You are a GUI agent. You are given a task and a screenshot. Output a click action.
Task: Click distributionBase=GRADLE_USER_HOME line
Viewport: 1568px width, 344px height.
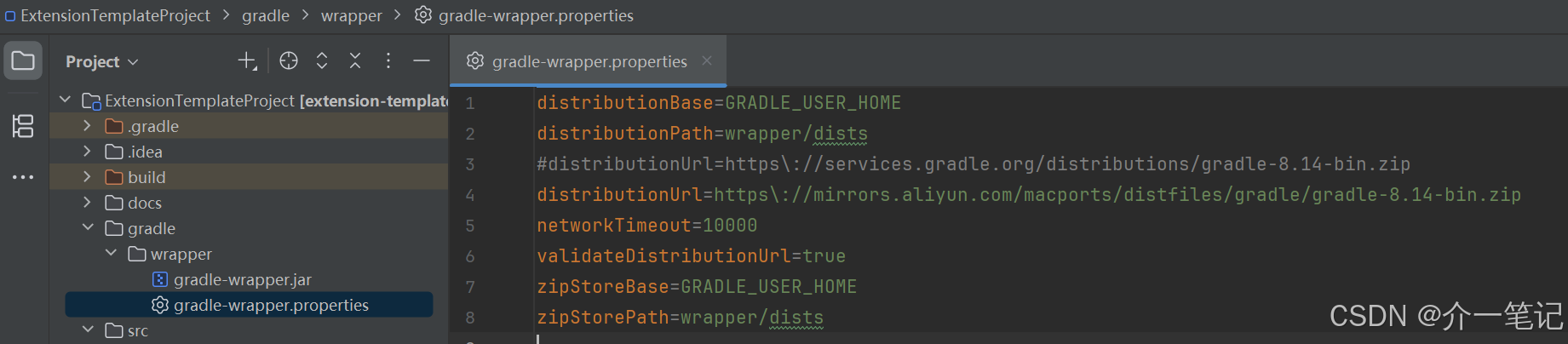click(719, 103)
